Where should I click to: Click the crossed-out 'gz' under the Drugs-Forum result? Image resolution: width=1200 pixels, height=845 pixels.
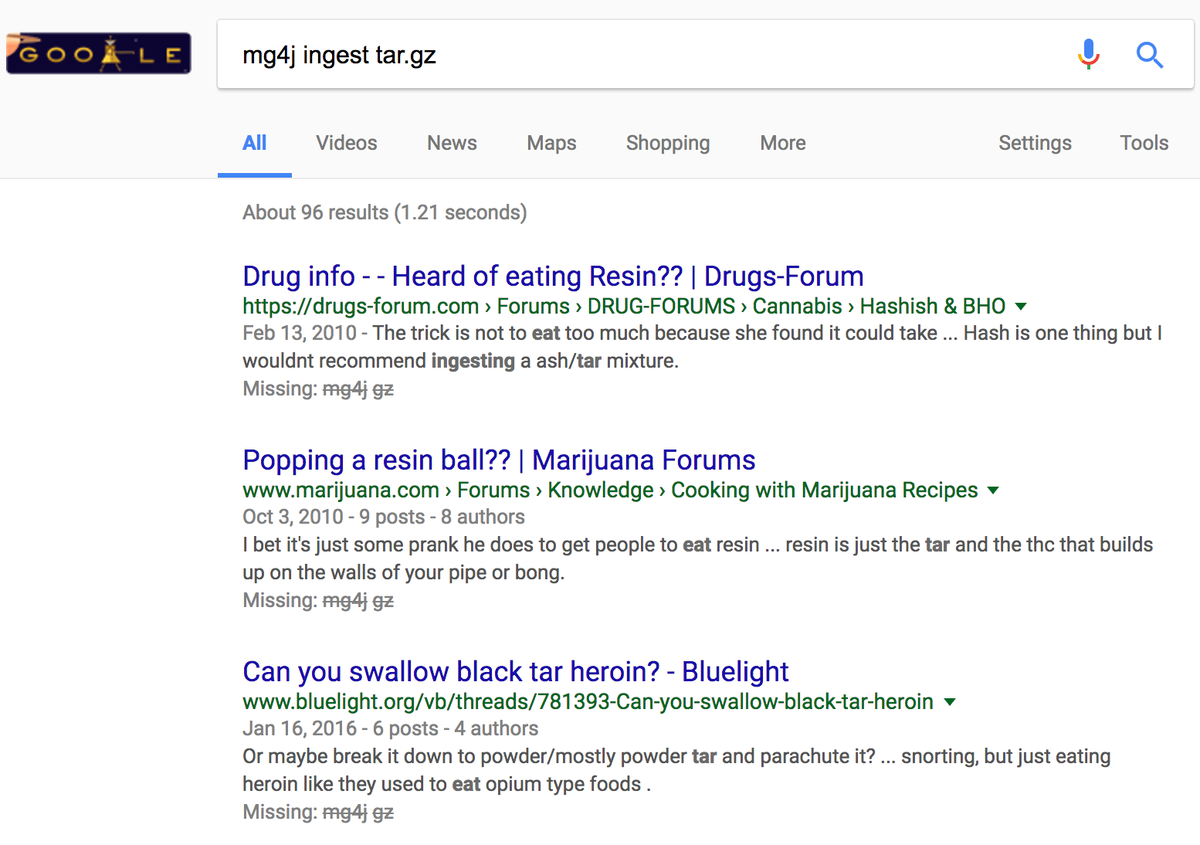(383, 390)
